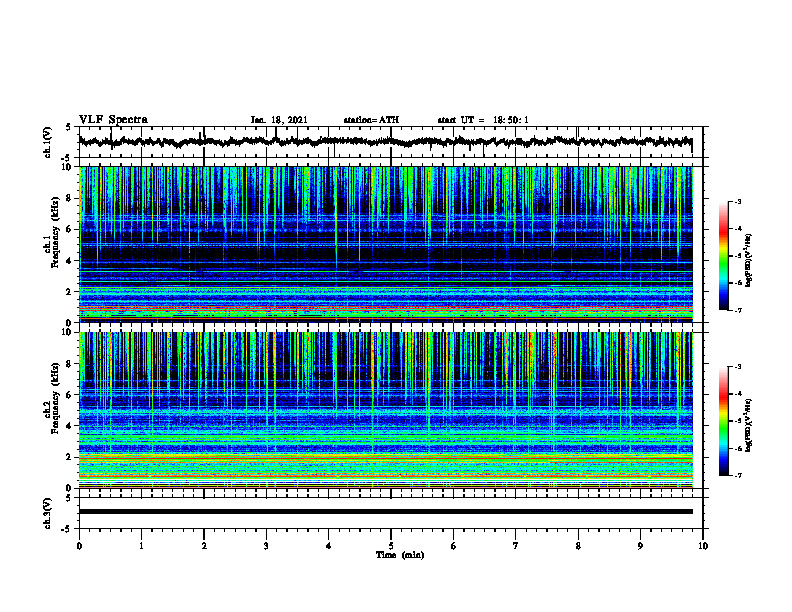Click the ch.1 voltage waveform trace panel

pos(390,142)
